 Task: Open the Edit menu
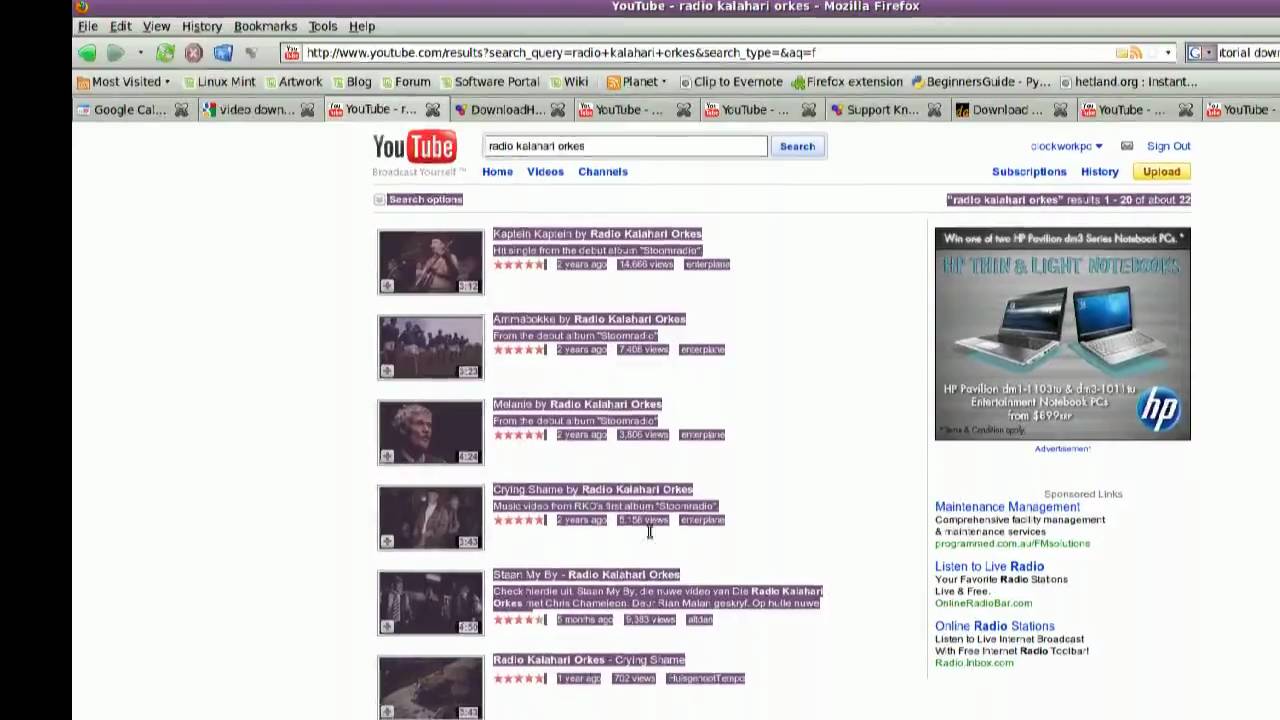(x=121, y=26)
